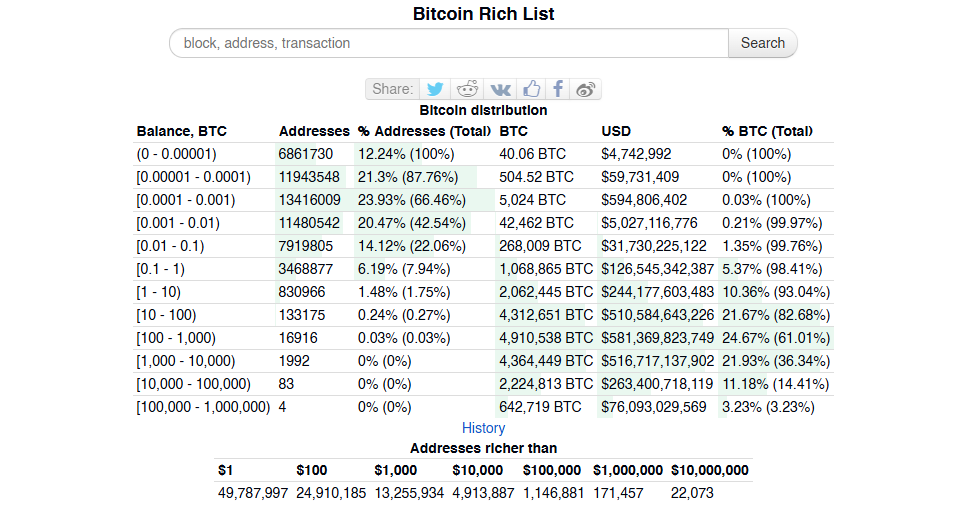
Task: Open the History link
Action: (484, 428)
